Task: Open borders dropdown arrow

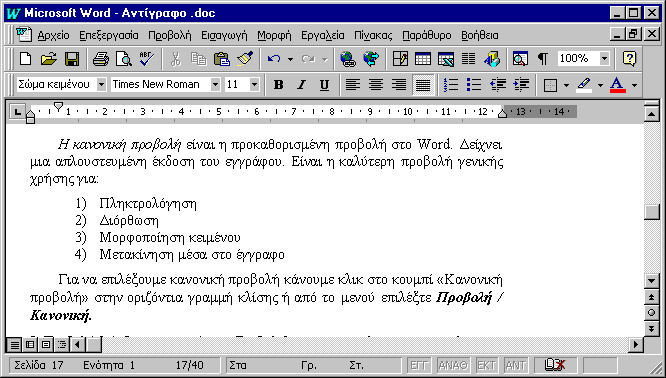Action: (566, 85)
